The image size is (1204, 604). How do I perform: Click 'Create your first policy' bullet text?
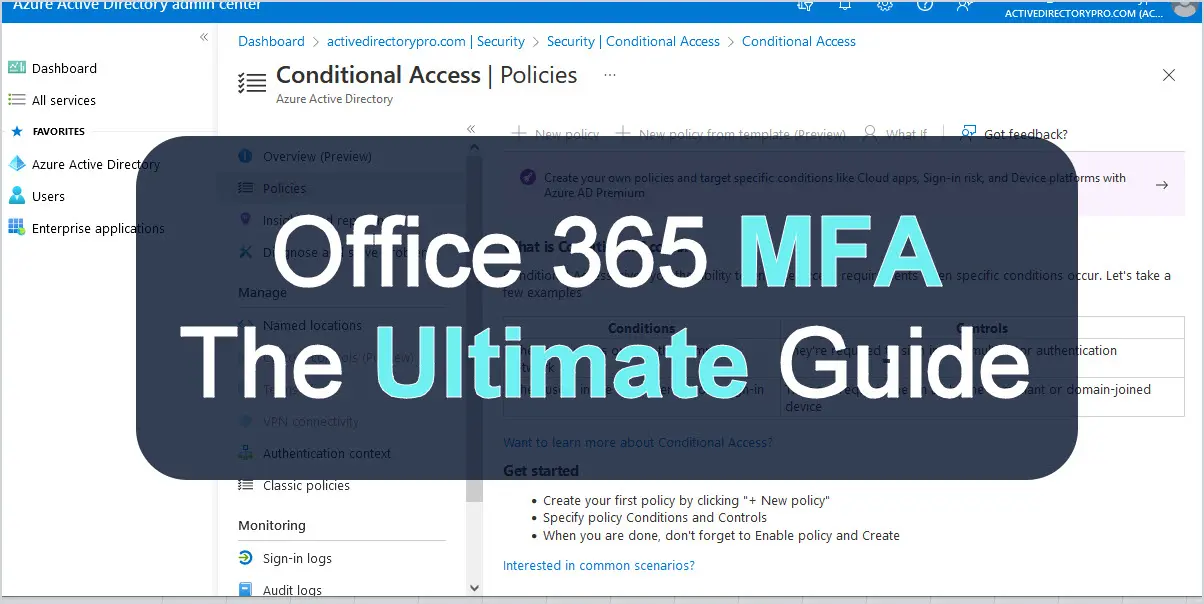(686, 500)
